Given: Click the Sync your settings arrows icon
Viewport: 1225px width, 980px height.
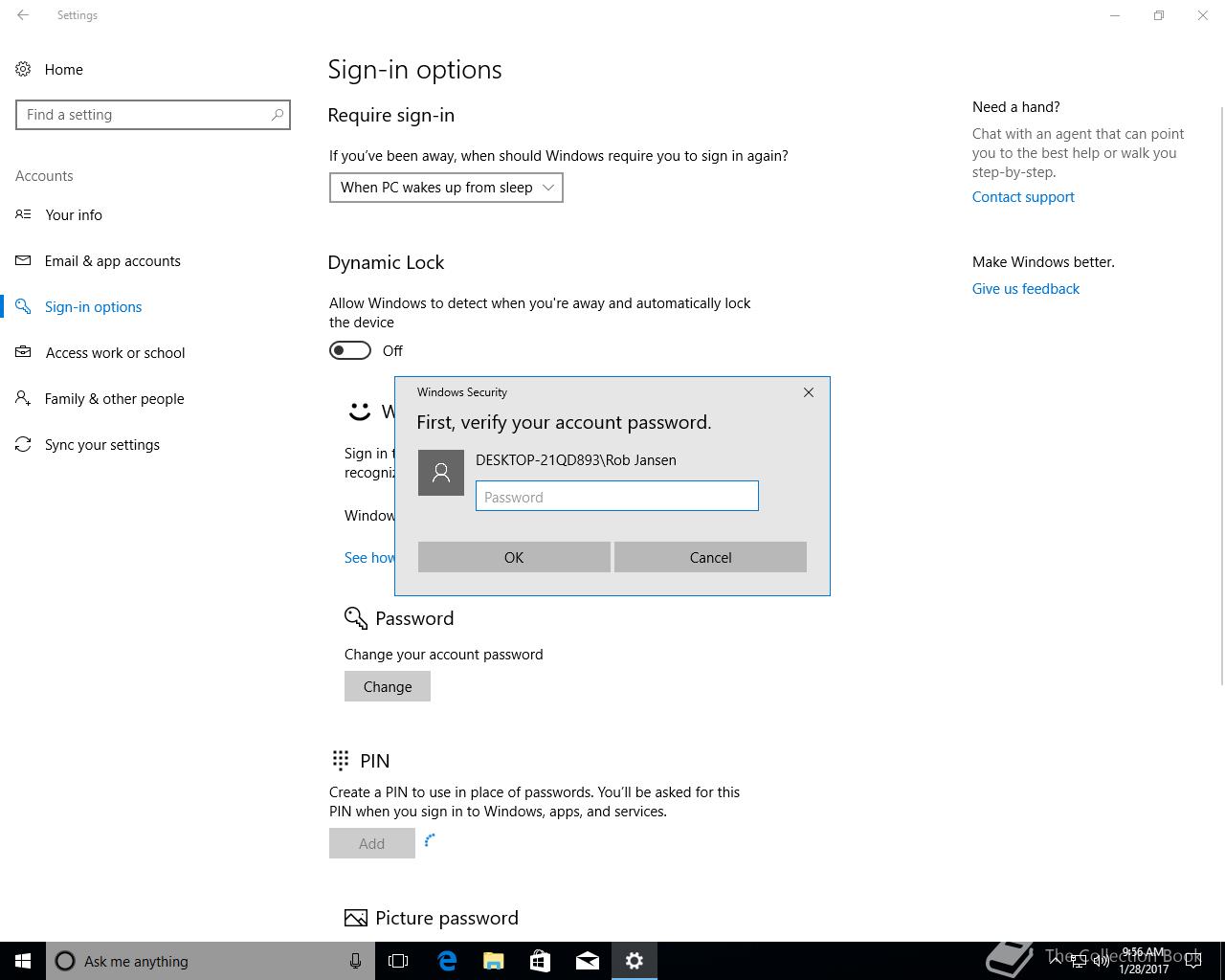Looking at the screenshot, I should click(23, 444).
